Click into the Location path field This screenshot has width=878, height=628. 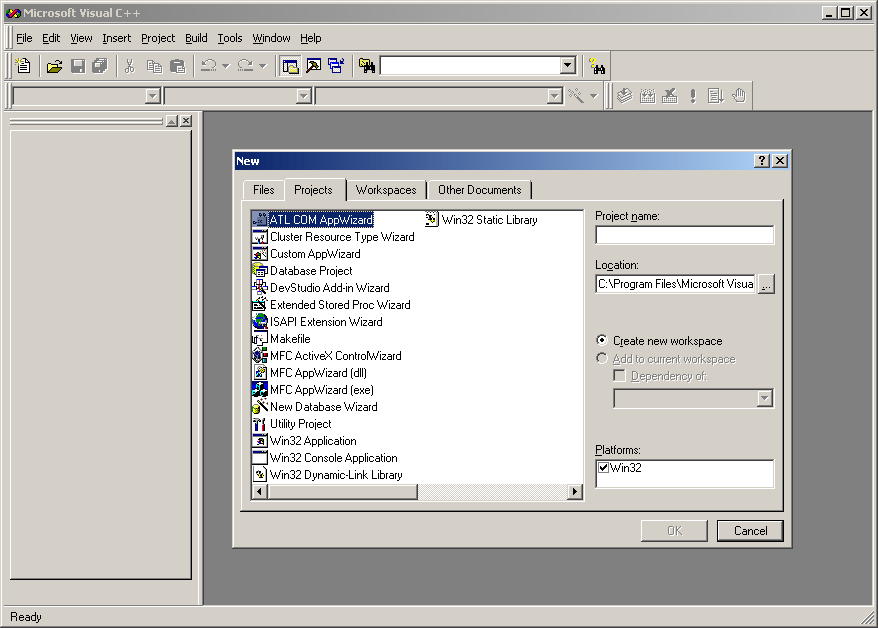(675, 284)
